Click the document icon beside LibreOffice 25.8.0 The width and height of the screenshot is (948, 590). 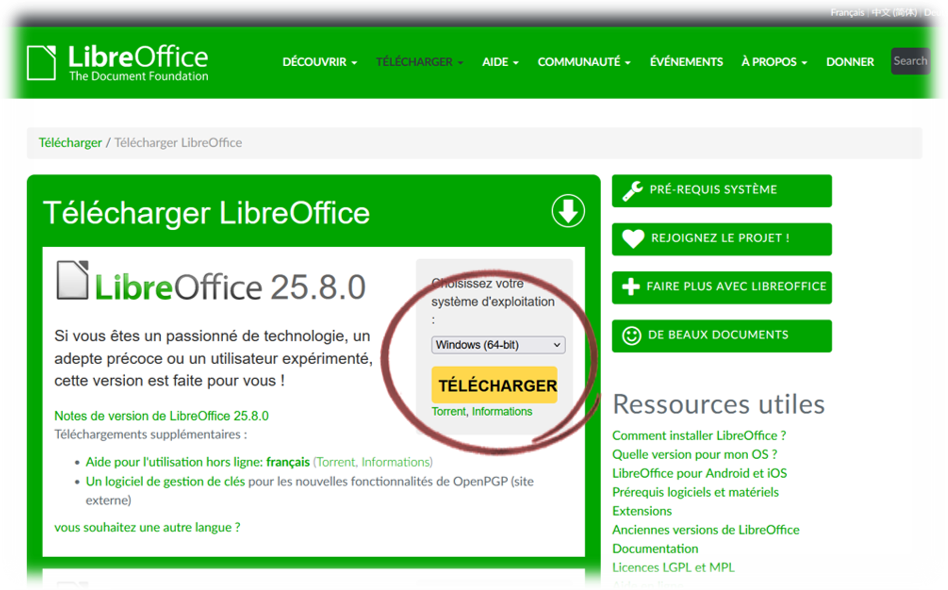click(72, 281)
